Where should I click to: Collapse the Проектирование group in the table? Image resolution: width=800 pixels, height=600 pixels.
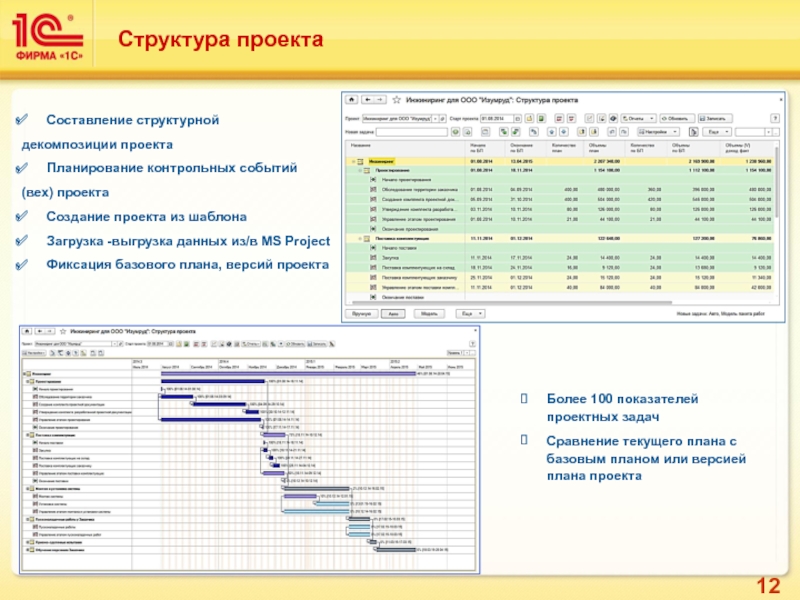click(361, 170)
